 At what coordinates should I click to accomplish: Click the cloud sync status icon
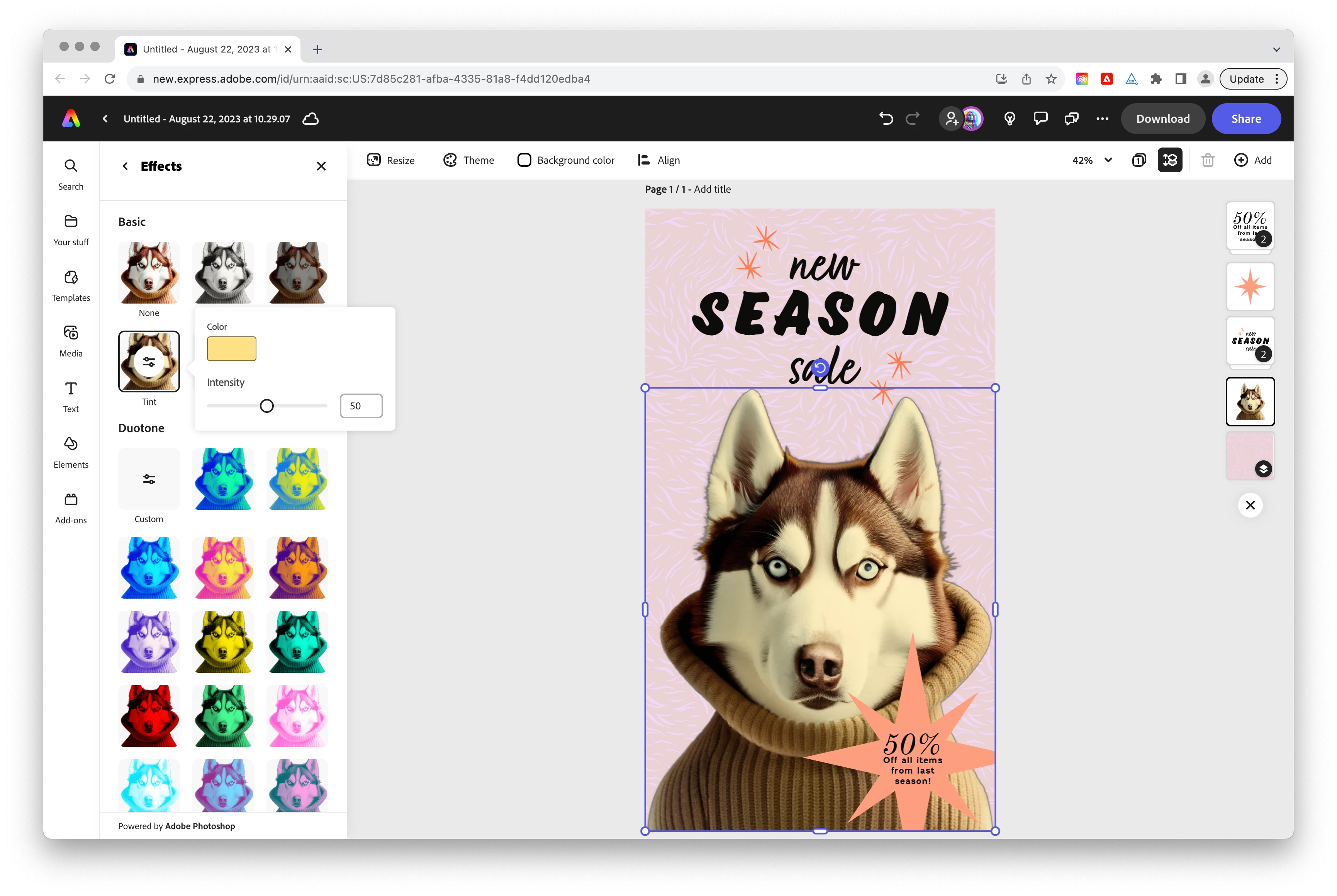310,119
